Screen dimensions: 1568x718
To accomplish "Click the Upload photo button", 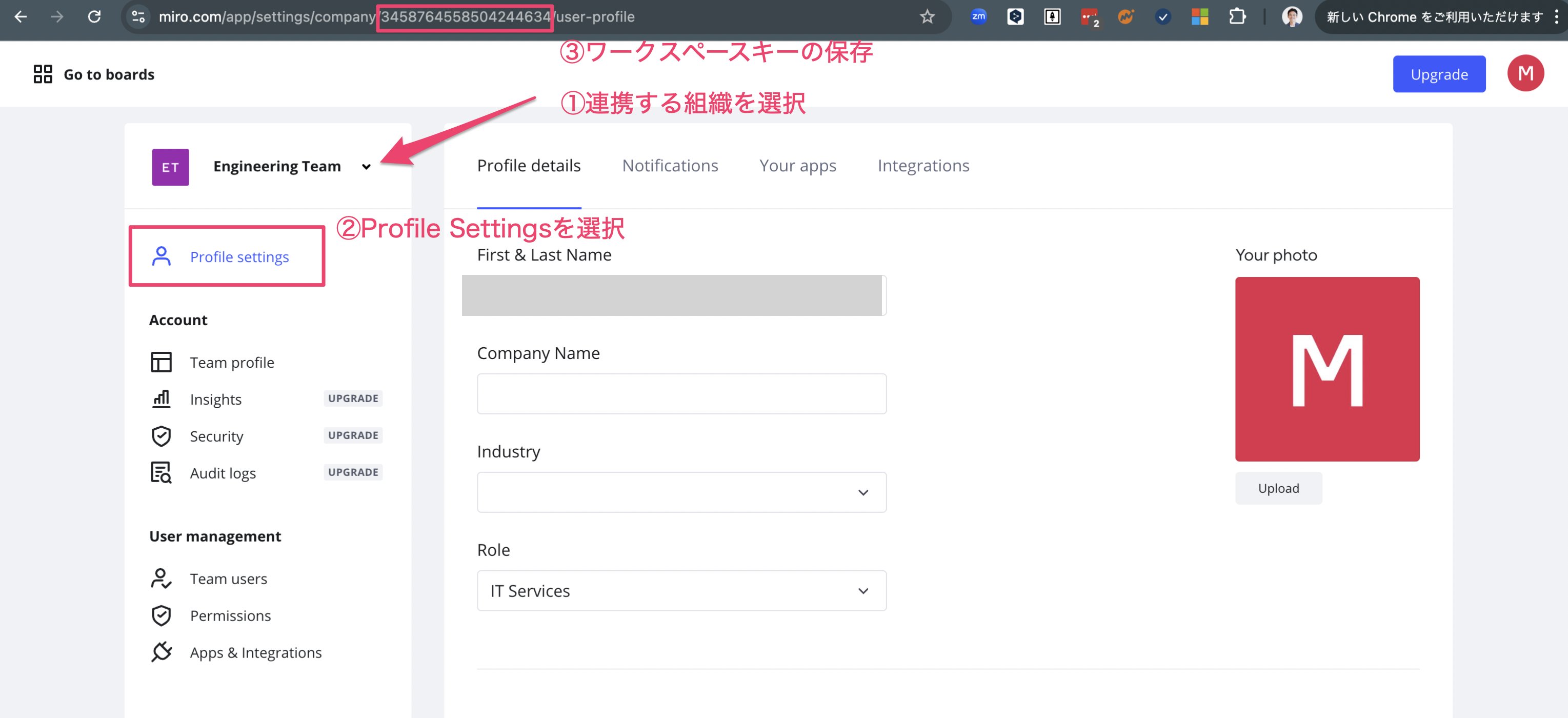I will (1278, 488).
